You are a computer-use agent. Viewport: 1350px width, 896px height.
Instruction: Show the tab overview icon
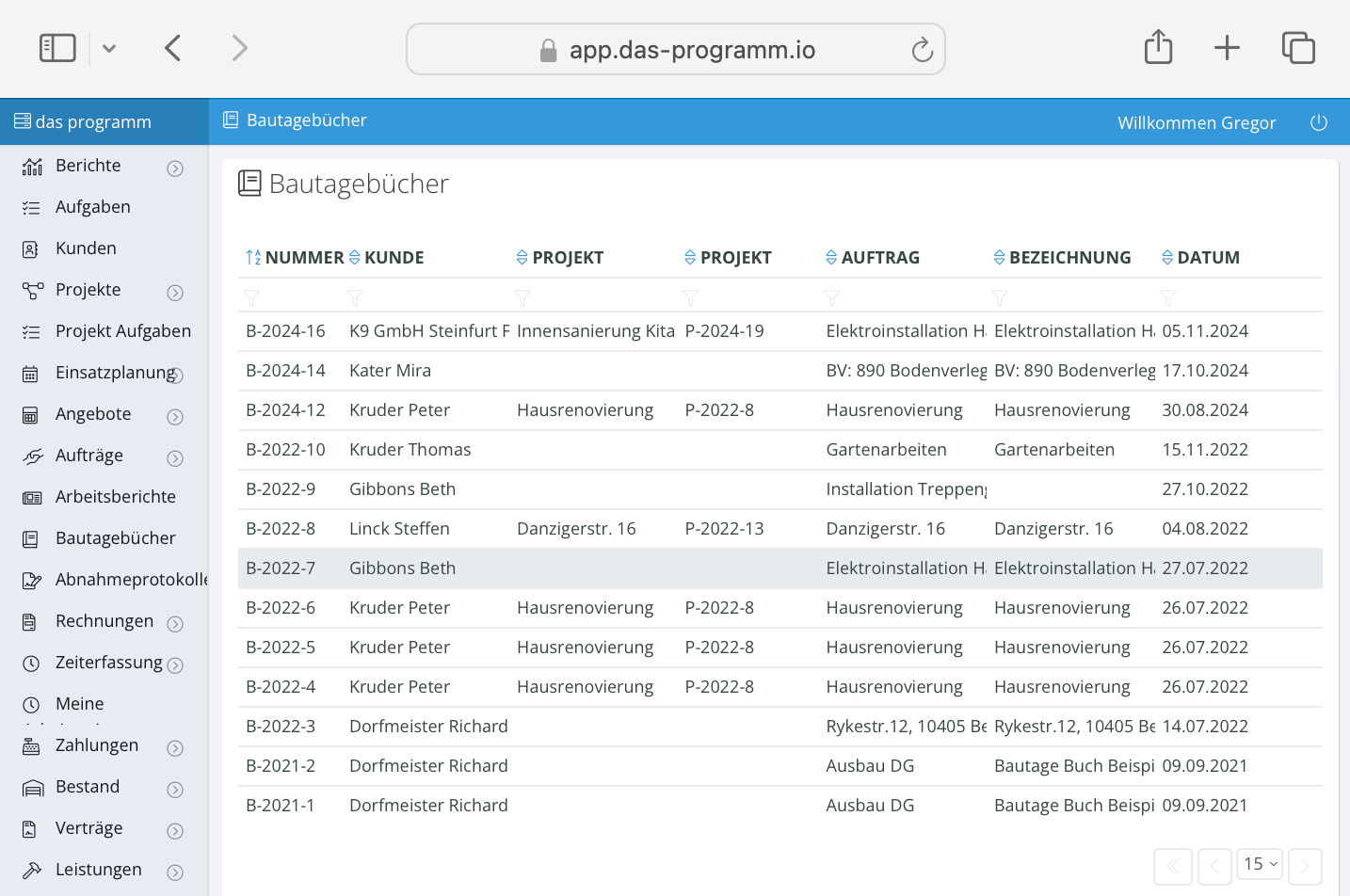[x=1298, y=48]
